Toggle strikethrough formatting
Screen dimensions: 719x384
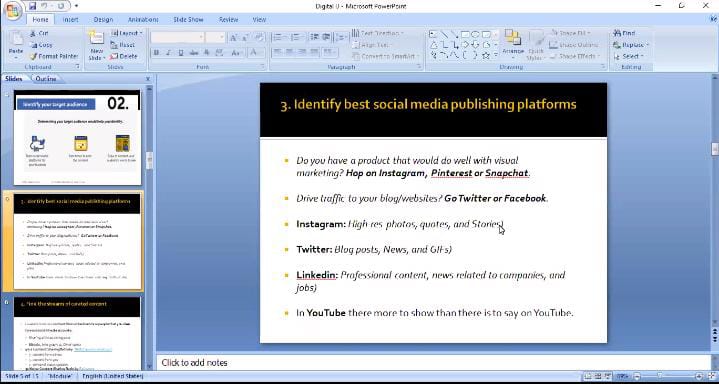click(194, 53)
